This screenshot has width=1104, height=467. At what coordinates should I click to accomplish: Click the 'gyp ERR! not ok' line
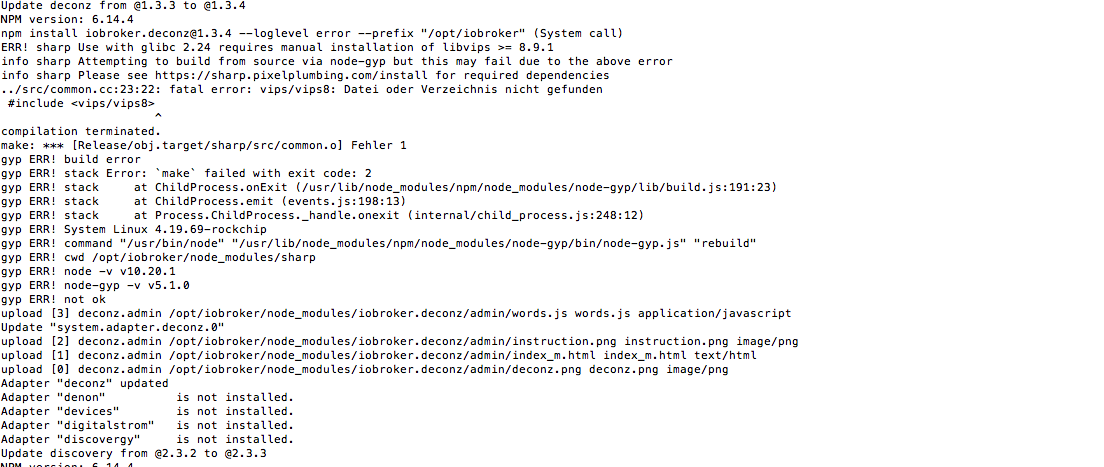click(x=53, y=299)
